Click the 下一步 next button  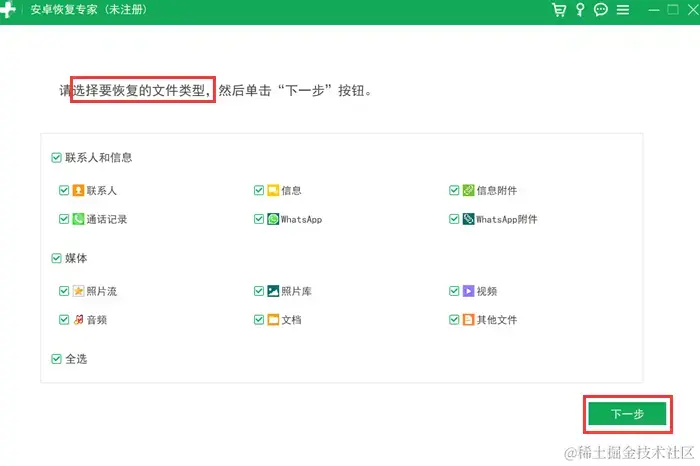tap(627, 414)
